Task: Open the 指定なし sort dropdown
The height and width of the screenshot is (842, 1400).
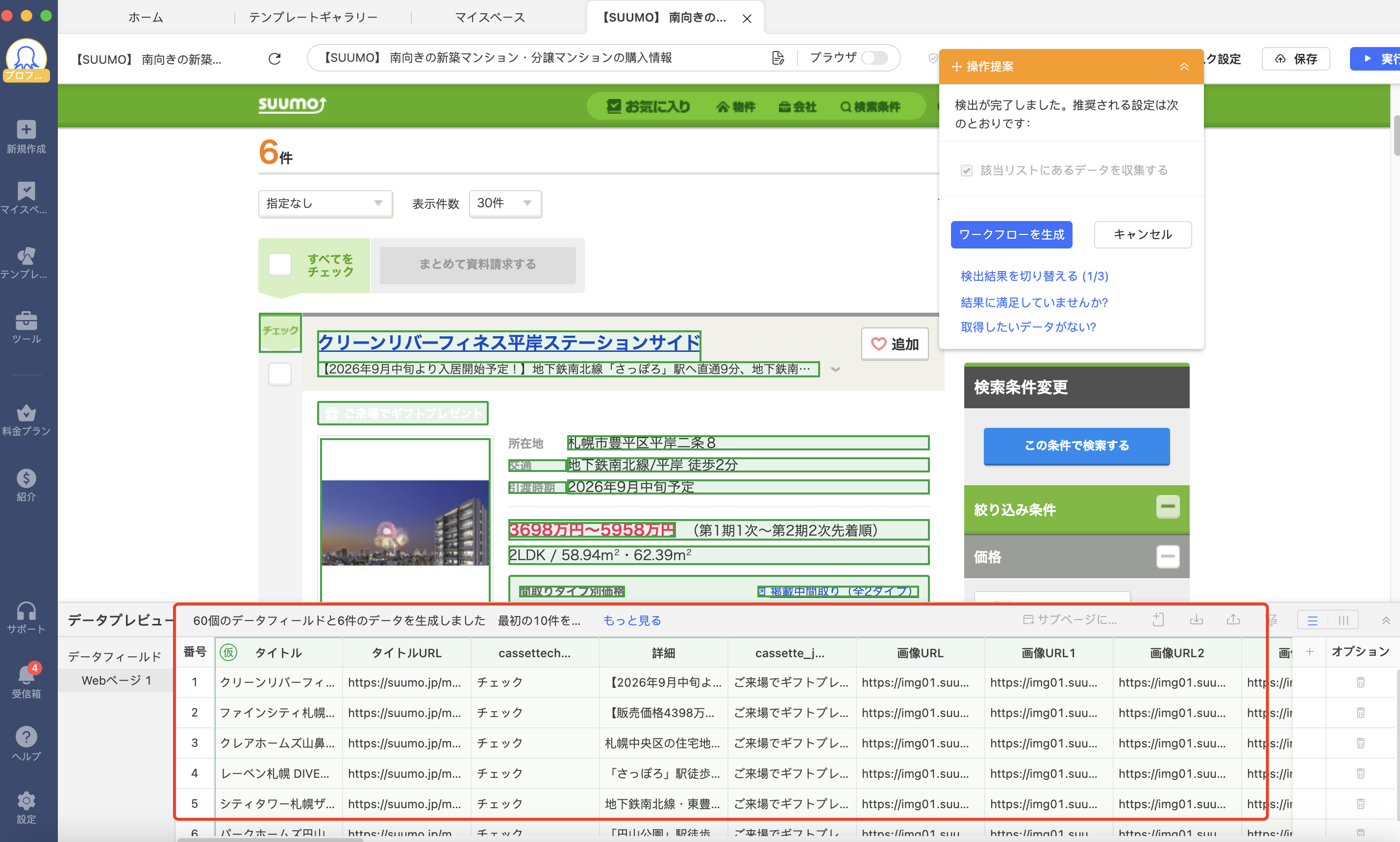Action: (325, 204)
